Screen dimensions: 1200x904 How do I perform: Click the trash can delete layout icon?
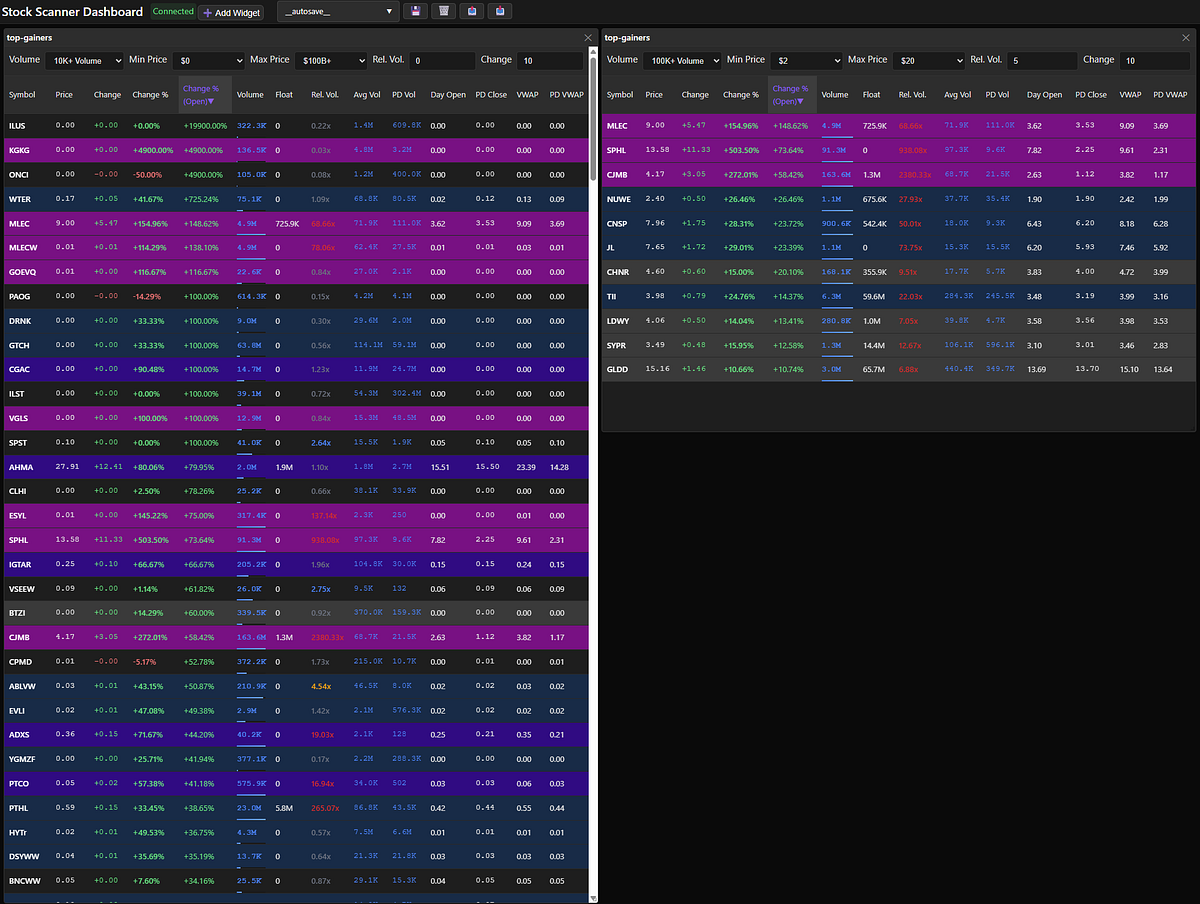[444, 11]
